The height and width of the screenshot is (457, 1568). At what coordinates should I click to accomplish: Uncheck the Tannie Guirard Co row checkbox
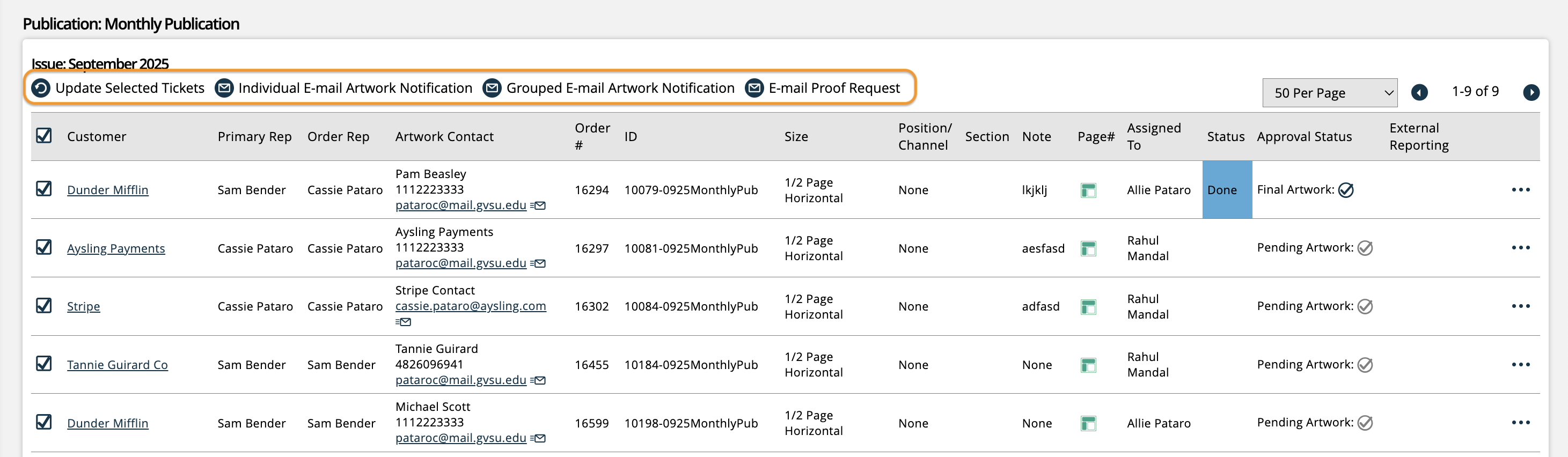tap(44, 364)
